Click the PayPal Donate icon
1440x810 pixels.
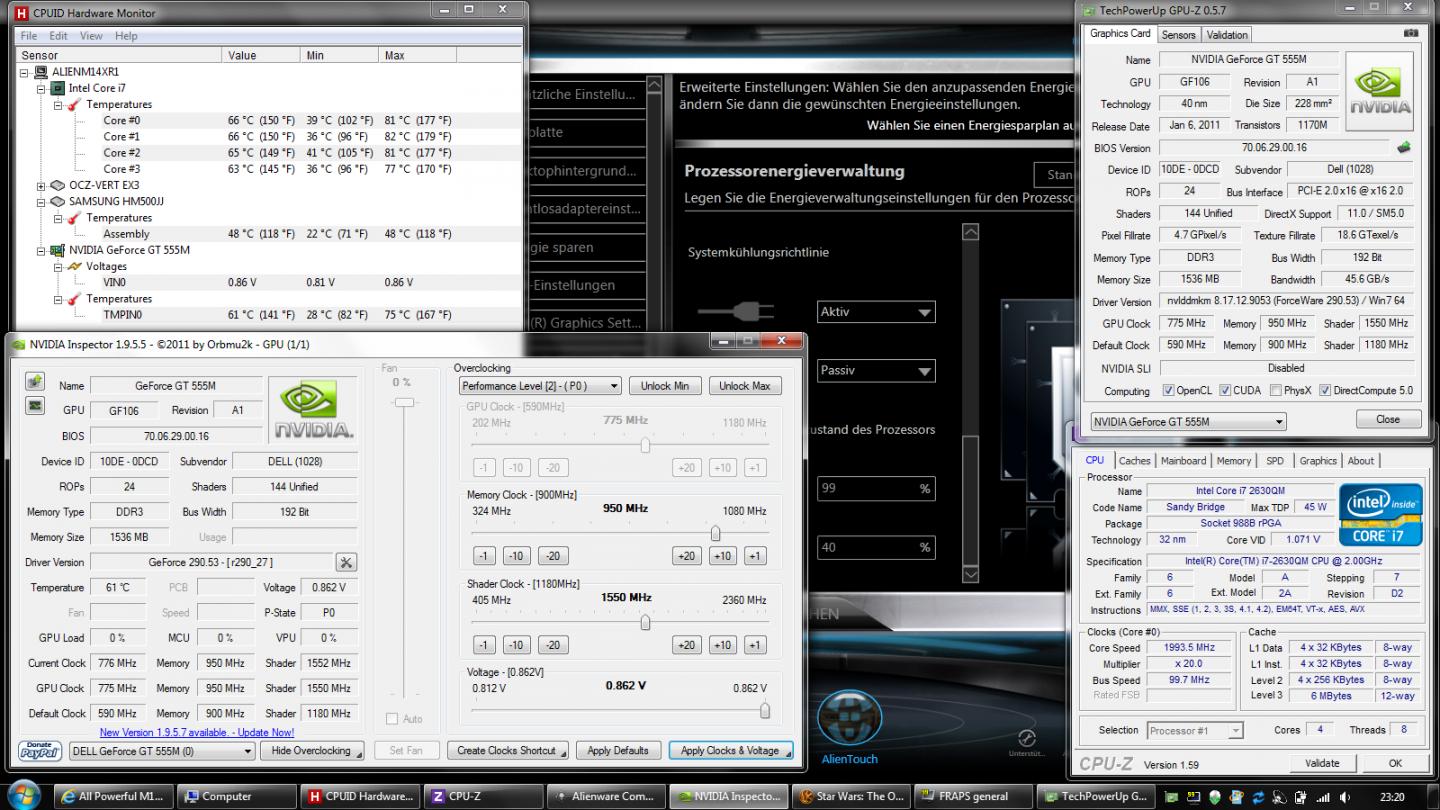coord(40,750)
